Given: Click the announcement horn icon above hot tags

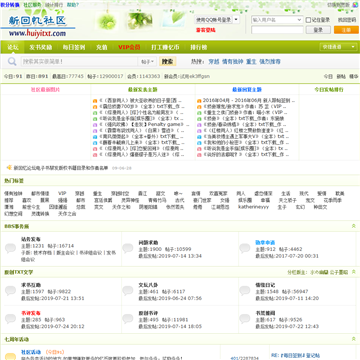Looking at the screenshot, I should [9, 168].
